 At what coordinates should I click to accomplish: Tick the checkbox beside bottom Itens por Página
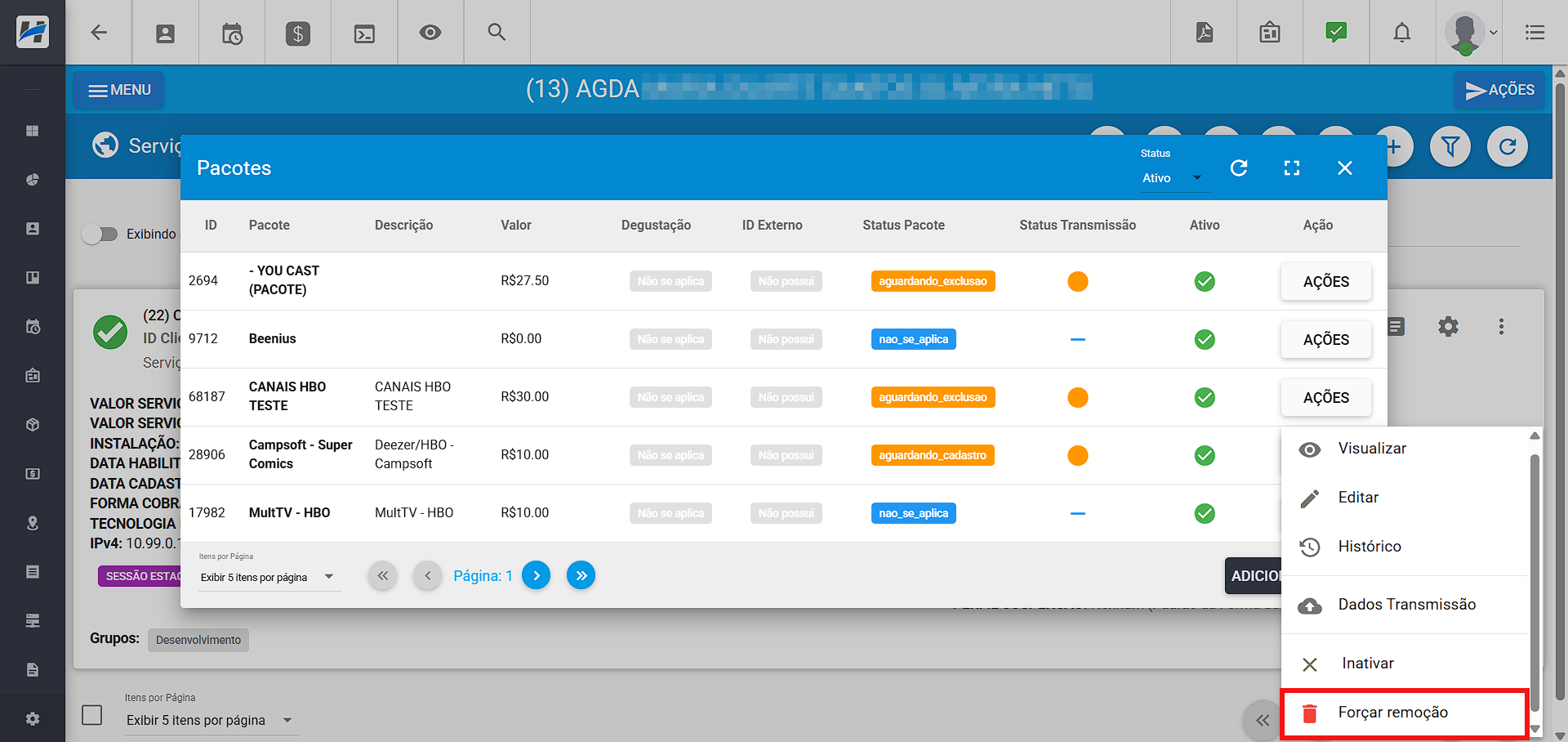tap(92, 715)
